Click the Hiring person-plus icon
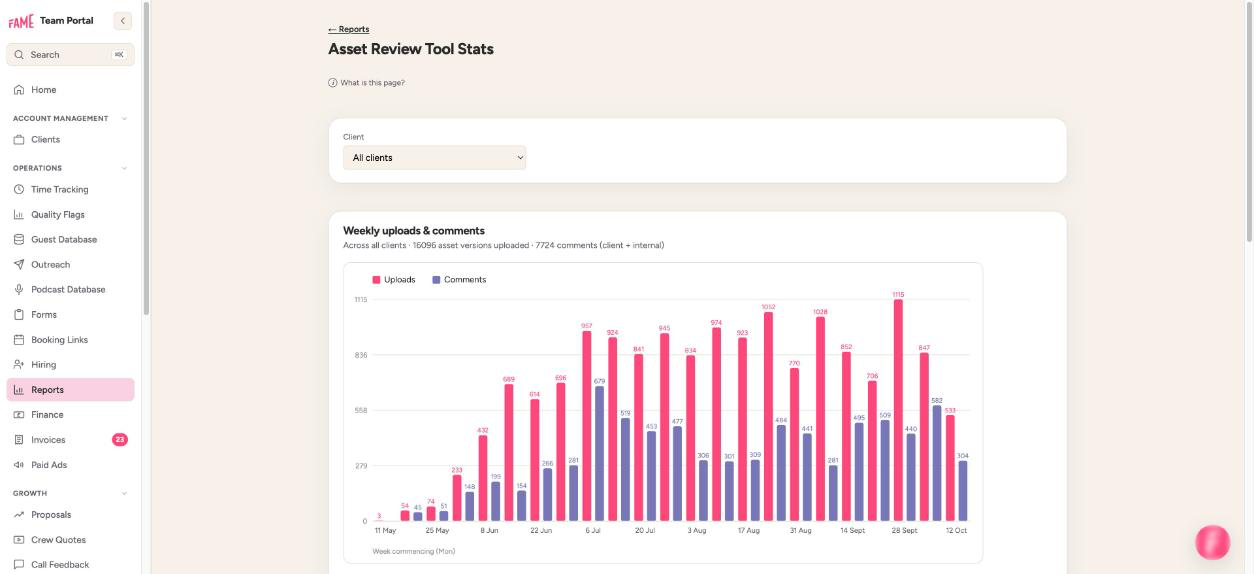The height and width of the screenshot is (574, 1254). [x=19, y=365]
